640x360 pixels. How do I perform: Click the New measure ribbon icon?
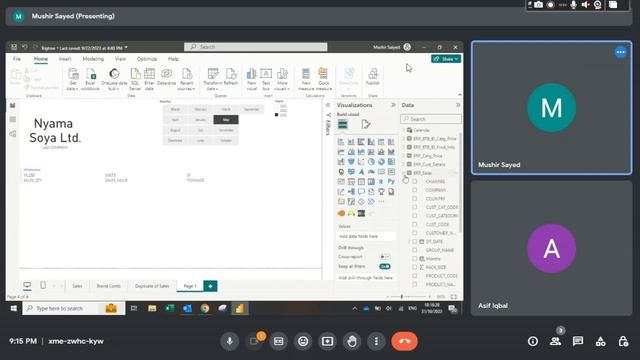tap(306, 79)
